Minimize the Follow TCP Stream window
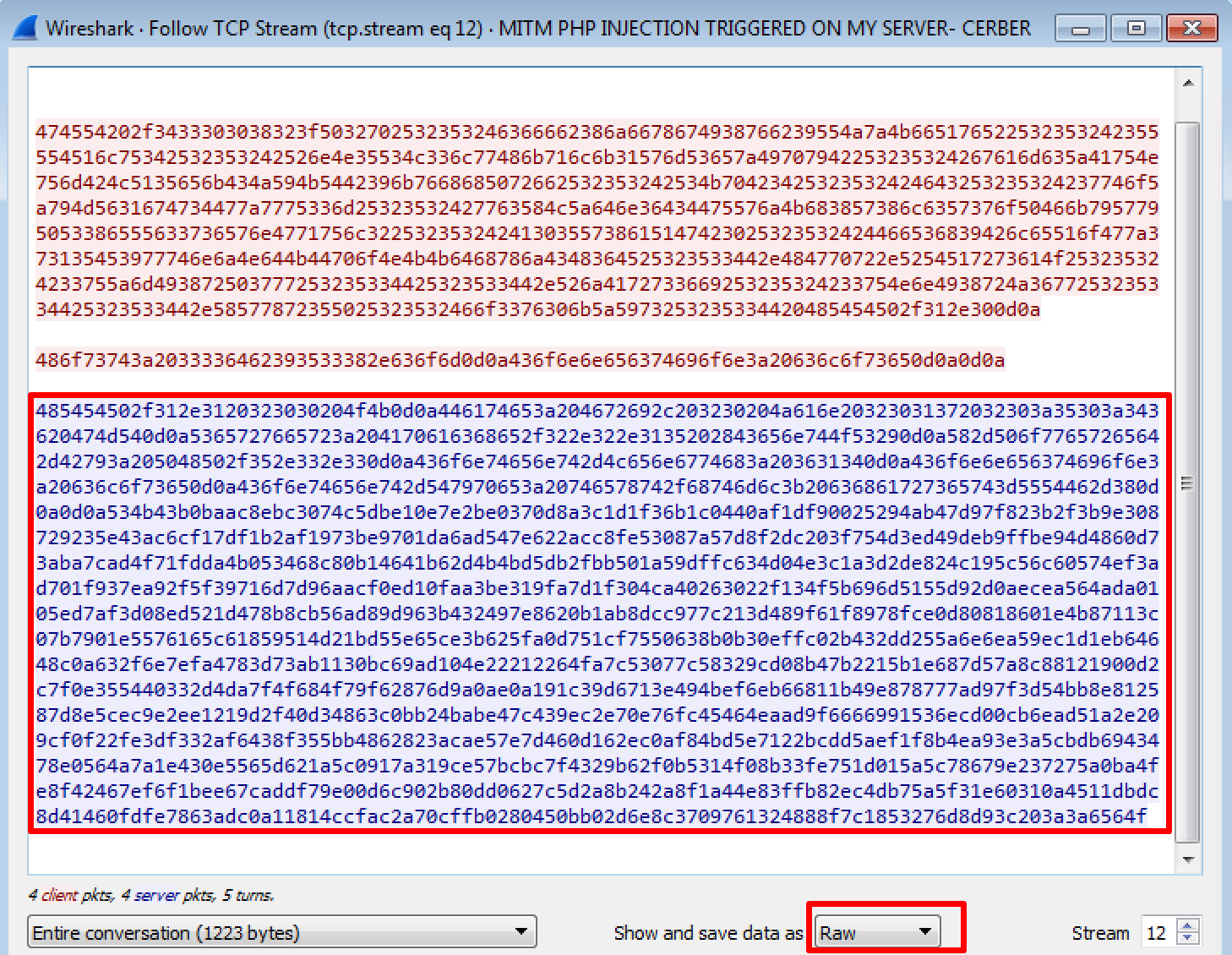Image resolution: width=1232 pixels, height=955 pixels. [x=1080, y=29]
